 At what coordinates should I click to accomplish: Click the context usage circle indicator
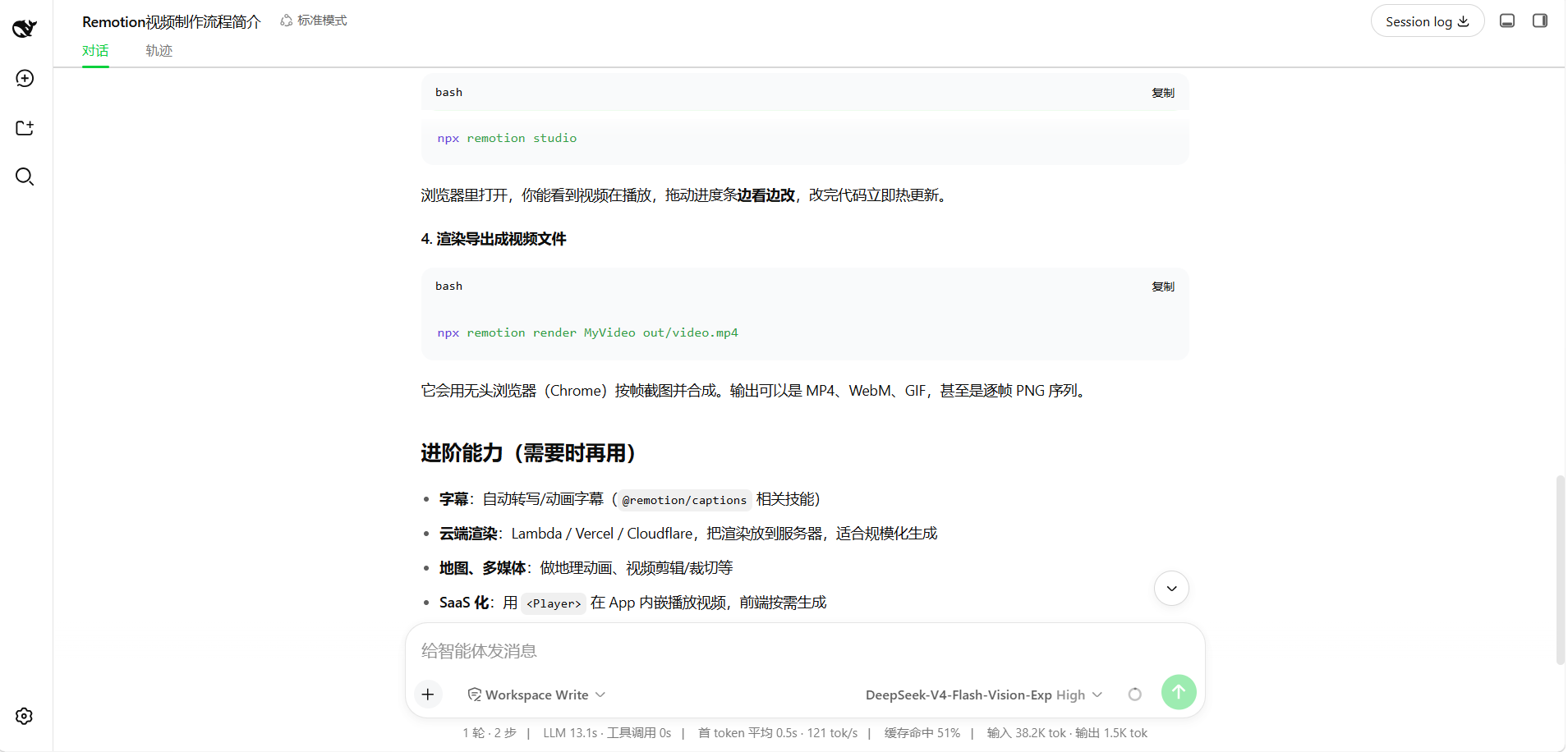coord(1135,695)
